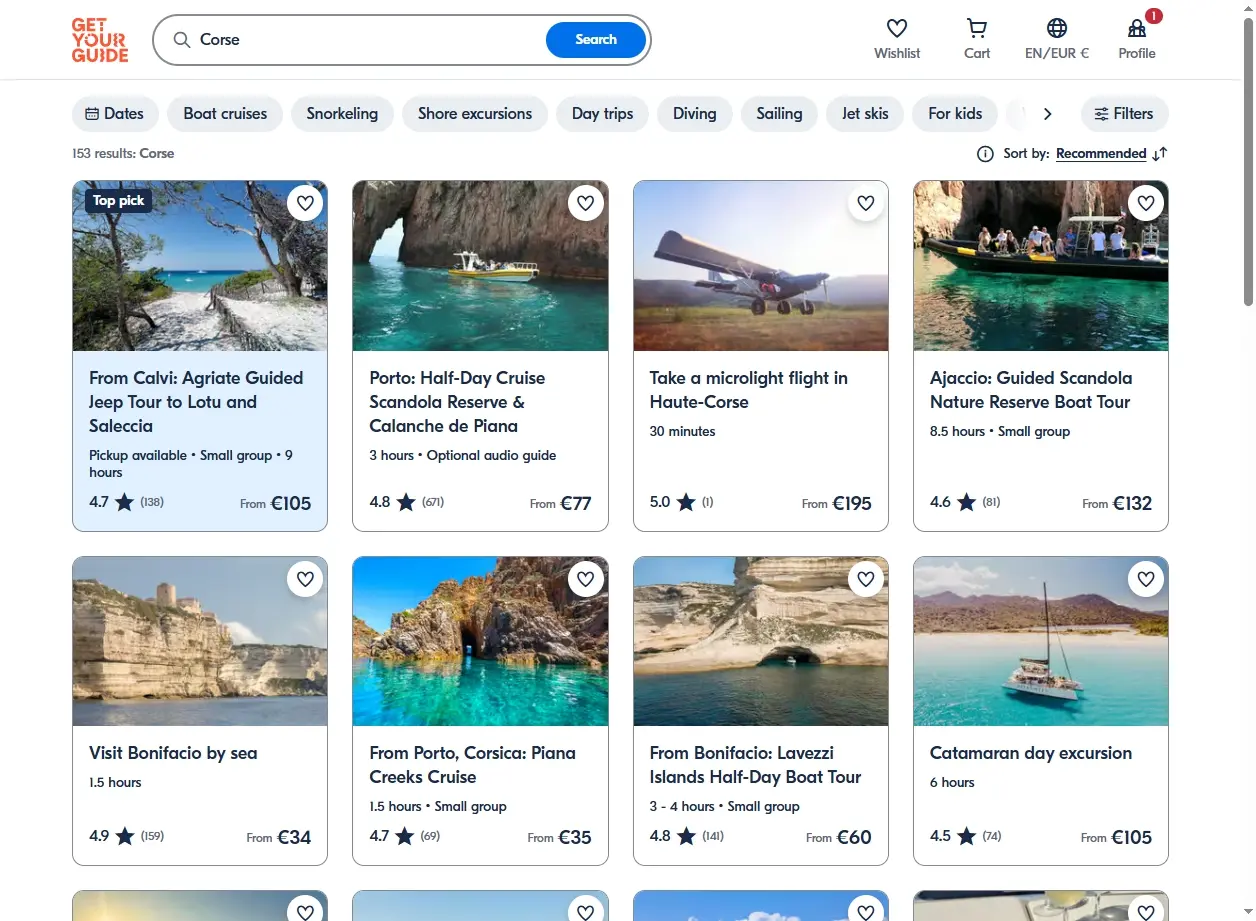Open the Bonifacio cliffs citadel photo

point(200,641)
